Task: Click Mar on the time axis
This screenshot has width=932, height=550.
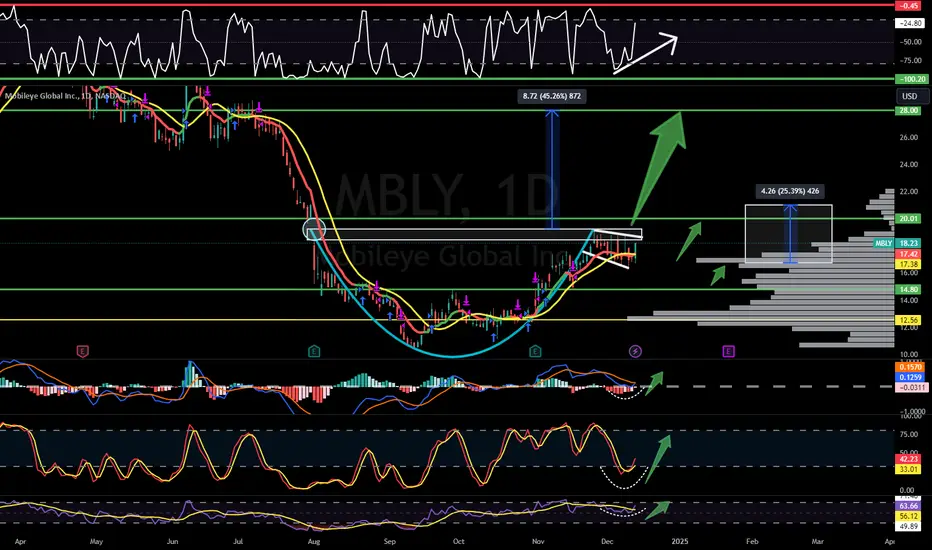Action: [818, 542]
